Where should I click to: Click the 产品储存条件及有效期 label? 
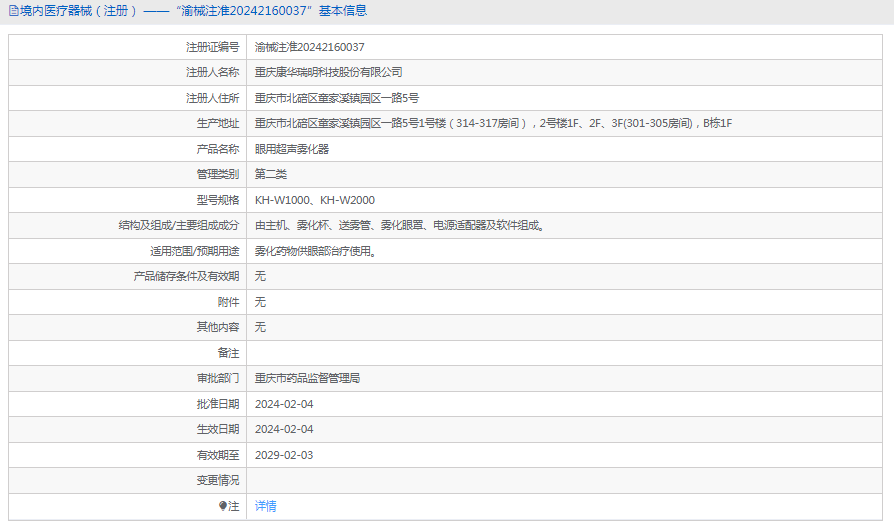tap(186, 277)
